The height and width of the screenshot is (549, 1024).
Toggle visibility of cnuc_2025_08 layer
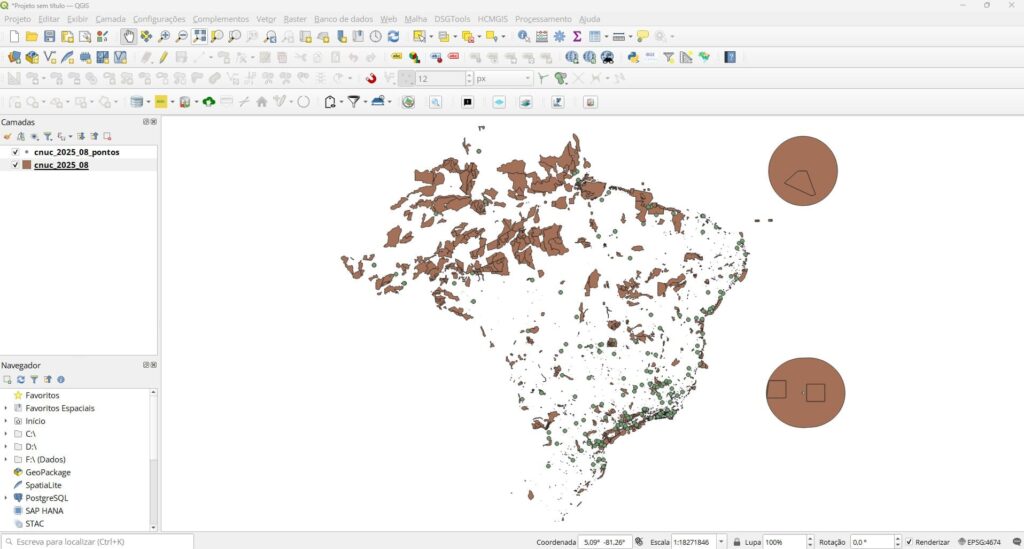click(16, 165)
